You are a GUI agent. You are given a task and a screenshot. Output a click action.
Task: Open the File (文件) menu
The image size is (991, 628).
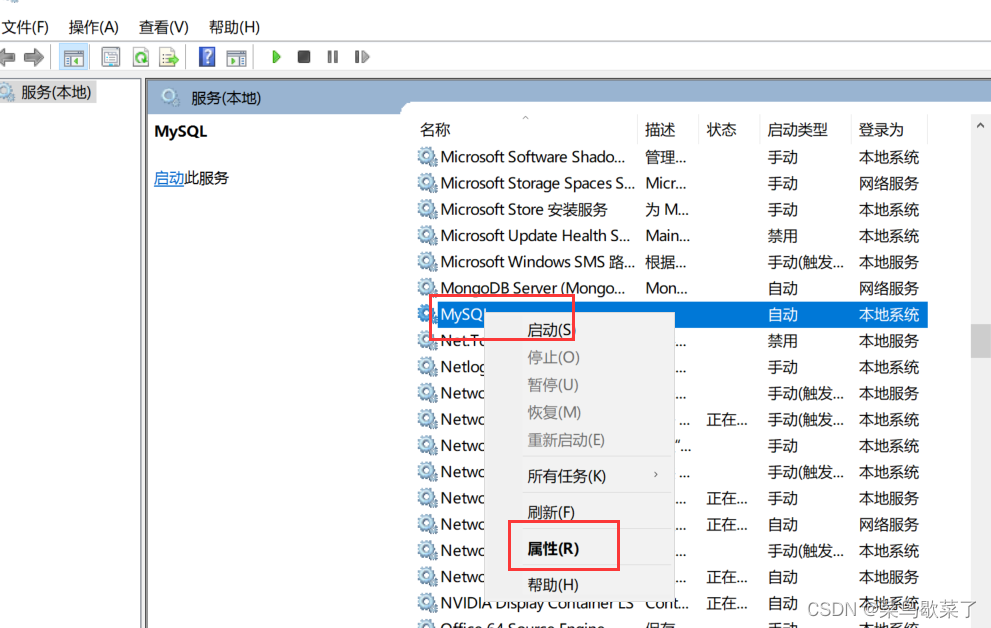tap(25, 27)
